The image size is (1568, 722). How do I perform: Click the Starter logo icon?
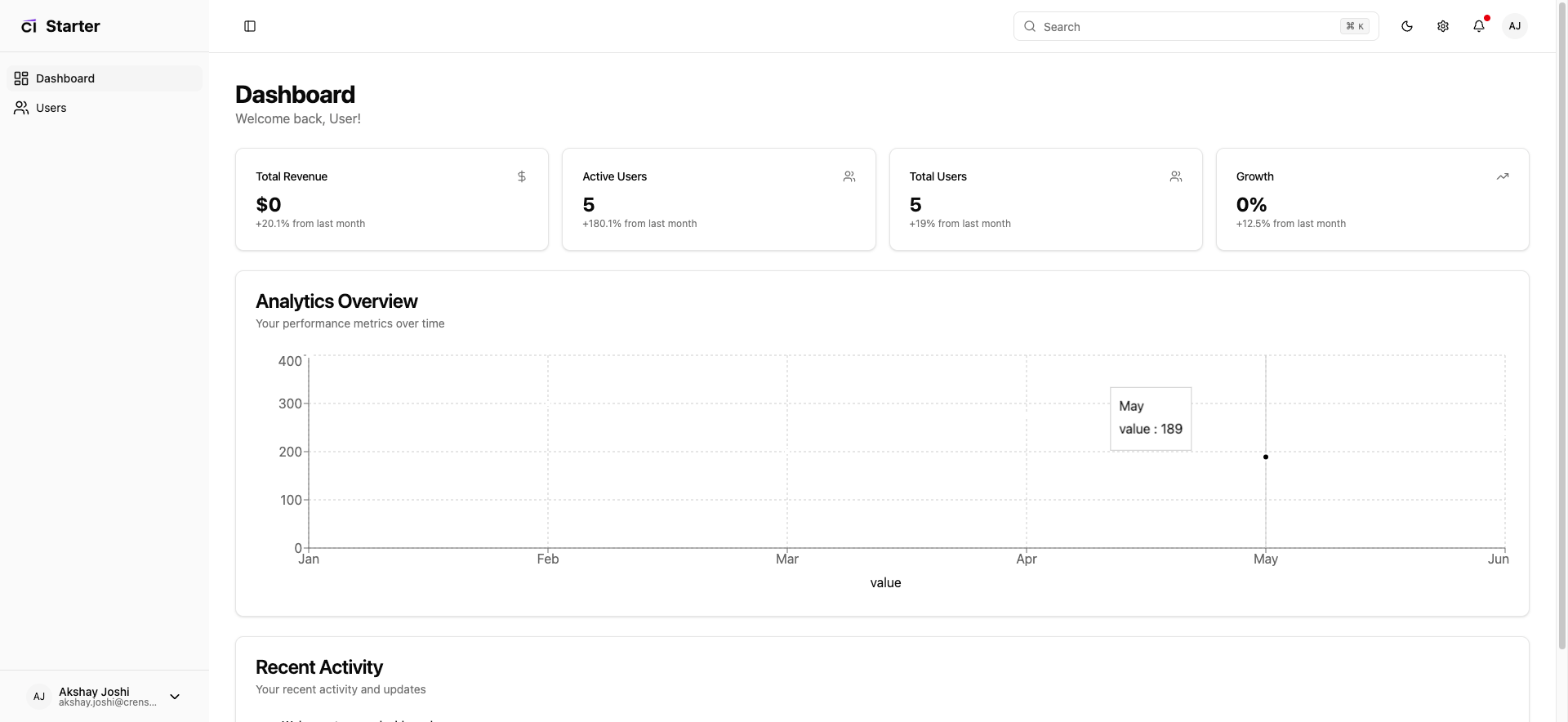[29, 26]
